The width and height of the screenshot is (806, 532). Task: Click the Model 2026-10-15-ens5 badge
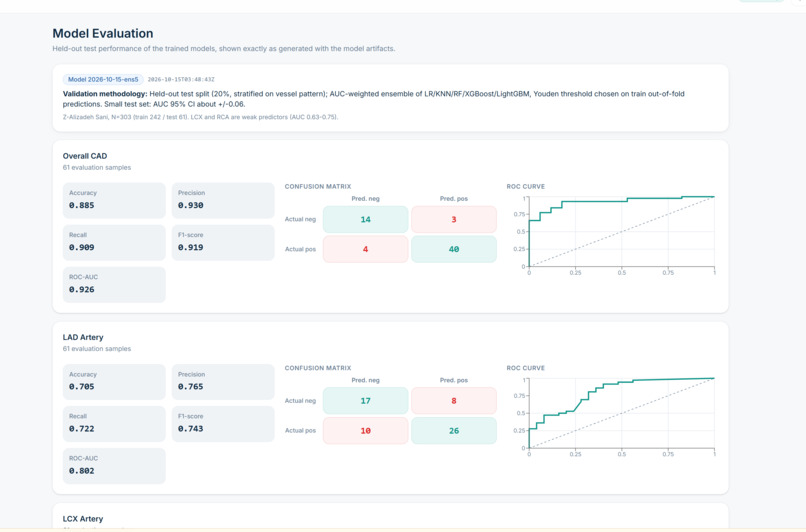(x=103, y=80)
